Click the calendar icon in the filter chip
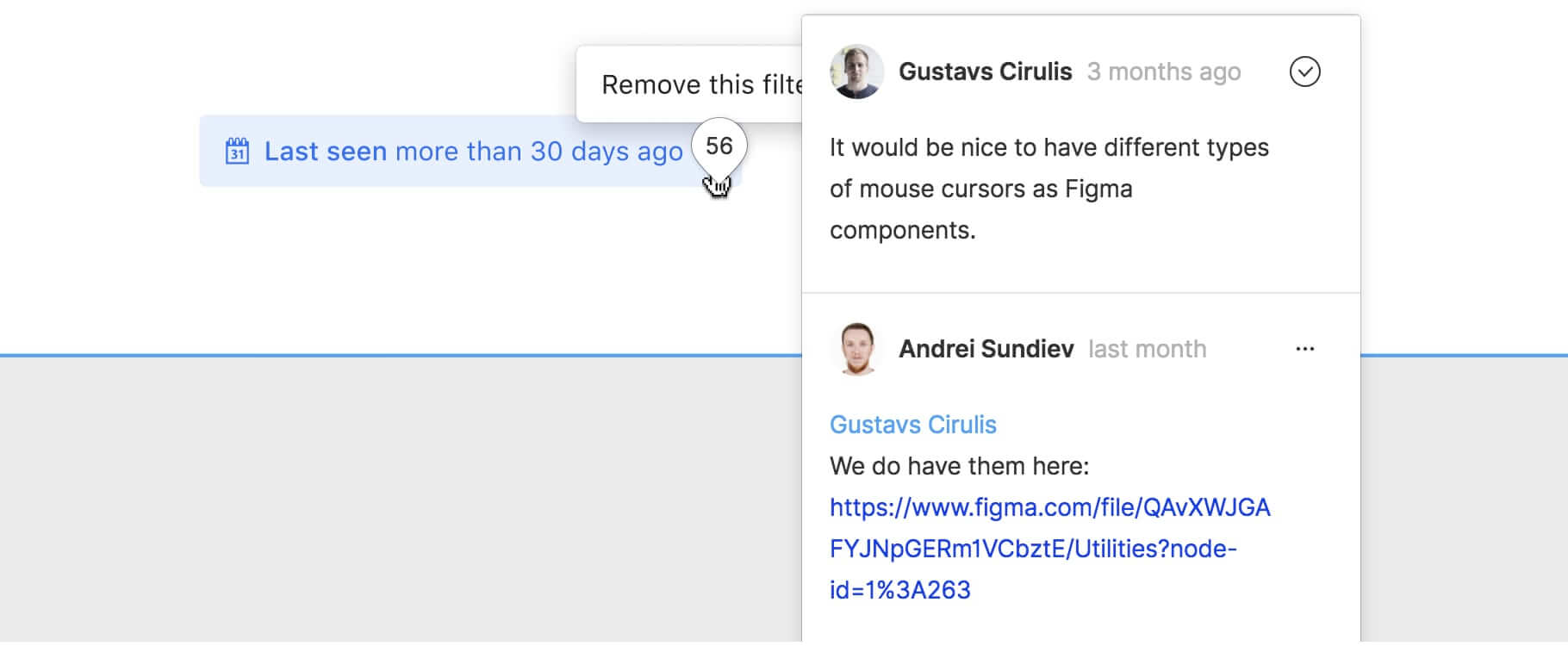Viewport: 1568px width, 646px height. pos(237,152)
